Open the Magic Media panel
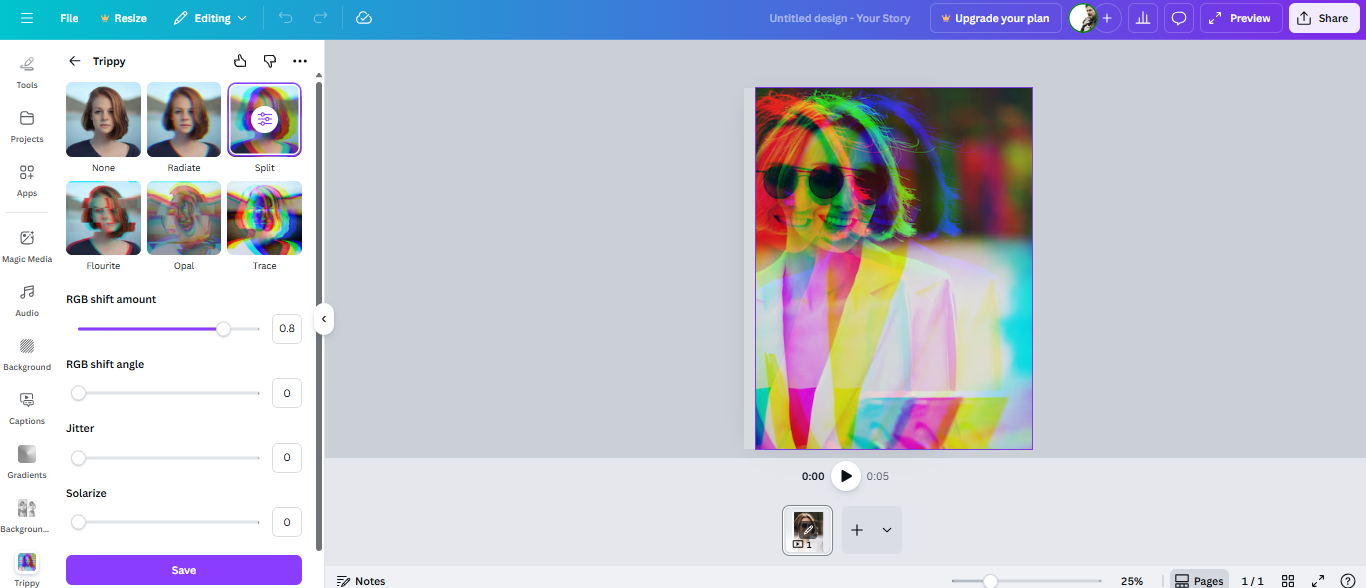Screen dimensions: 1366x588 [x=26, y=243]
